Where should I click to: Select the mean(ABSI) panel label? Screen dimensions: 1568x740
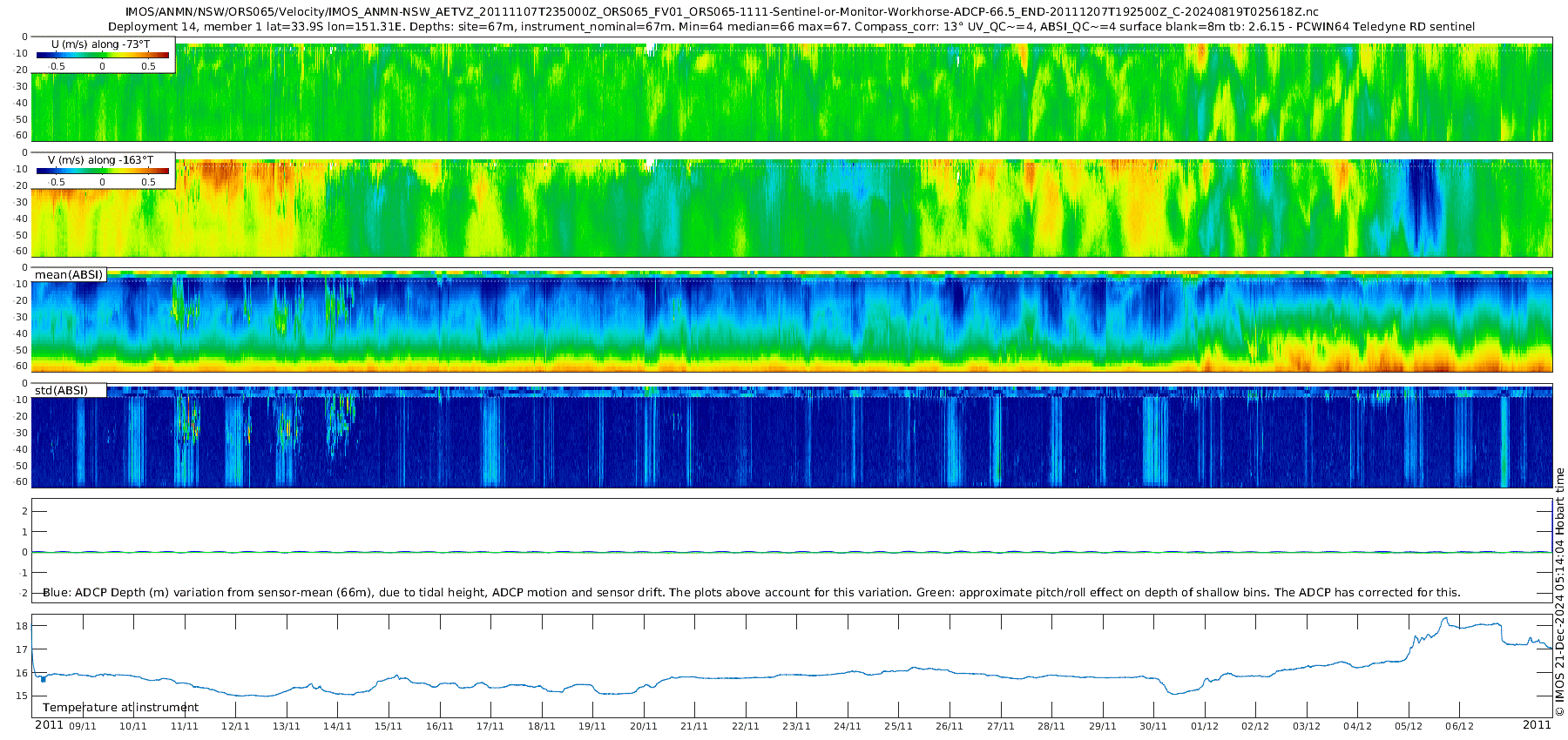[x=69, y=275]
